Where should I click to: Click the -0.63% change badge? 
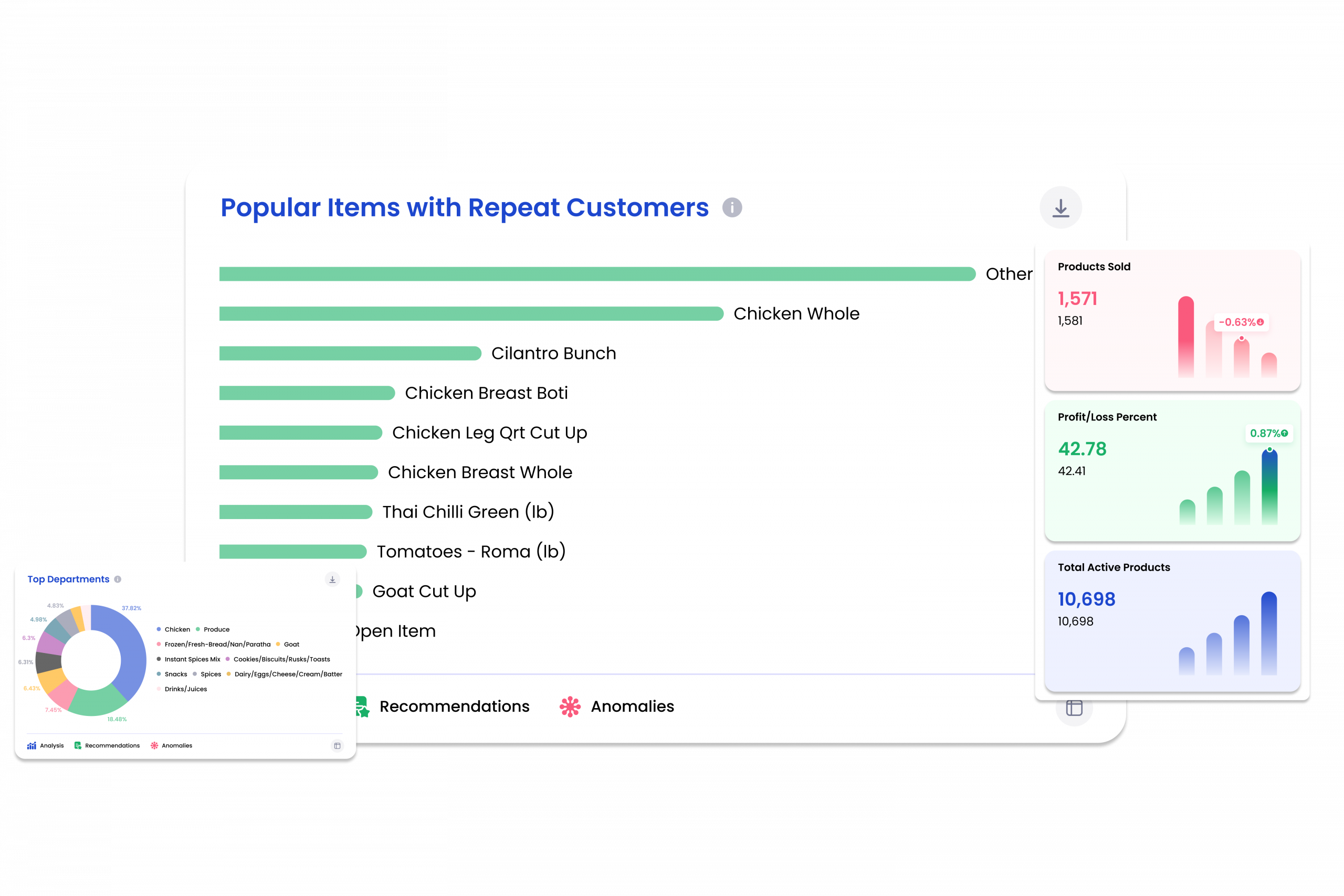pos(1241,322)
